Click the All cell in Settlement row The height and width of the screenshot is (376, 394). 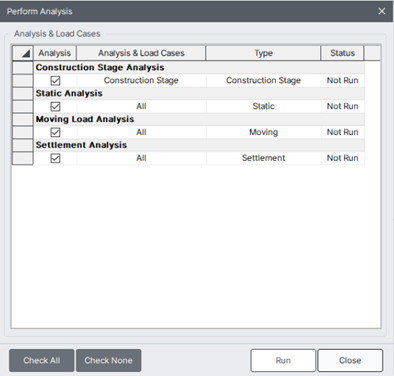click(141, 158)
